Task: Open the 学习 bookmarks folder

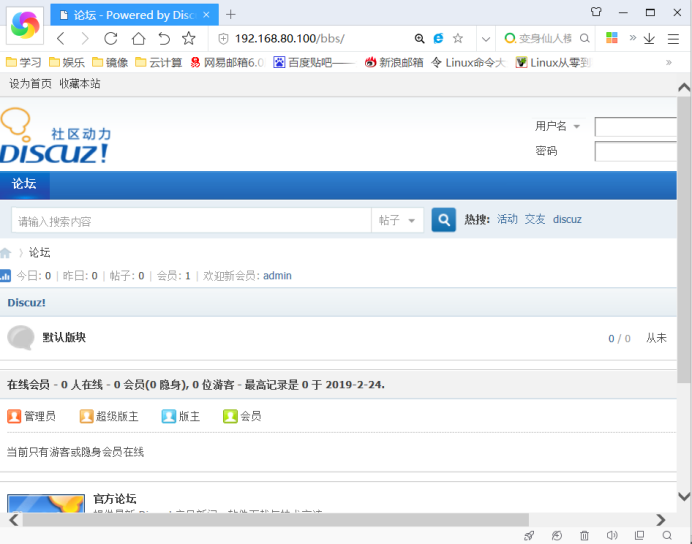Action: [x=24, y=63]
